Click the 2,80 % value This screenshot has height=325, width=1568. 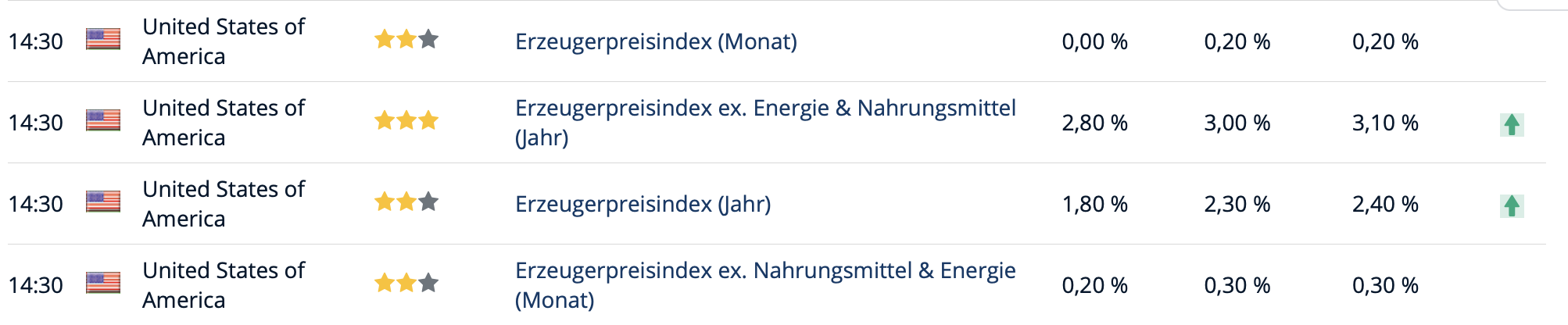[x=1094, y=123]
